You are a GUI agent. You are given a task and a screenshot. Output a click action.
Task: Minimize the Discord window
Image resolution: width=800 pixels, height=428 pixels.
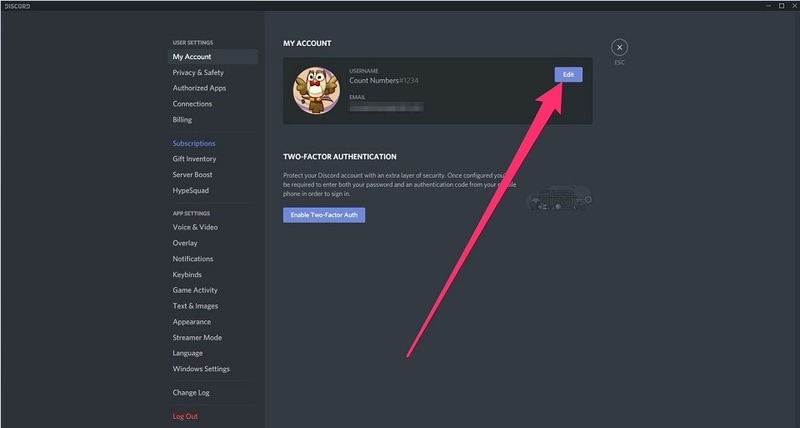coord(763,5)
